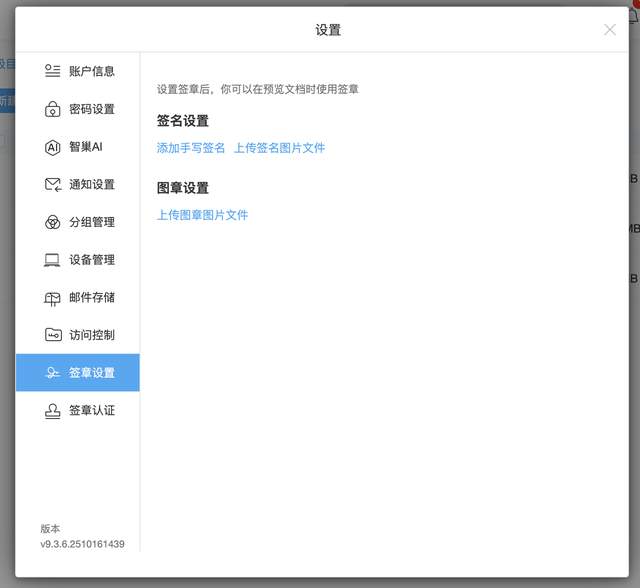Show the 设备管理 tab label
Viewport: 640px width, 588px height.
click(92, 260)
